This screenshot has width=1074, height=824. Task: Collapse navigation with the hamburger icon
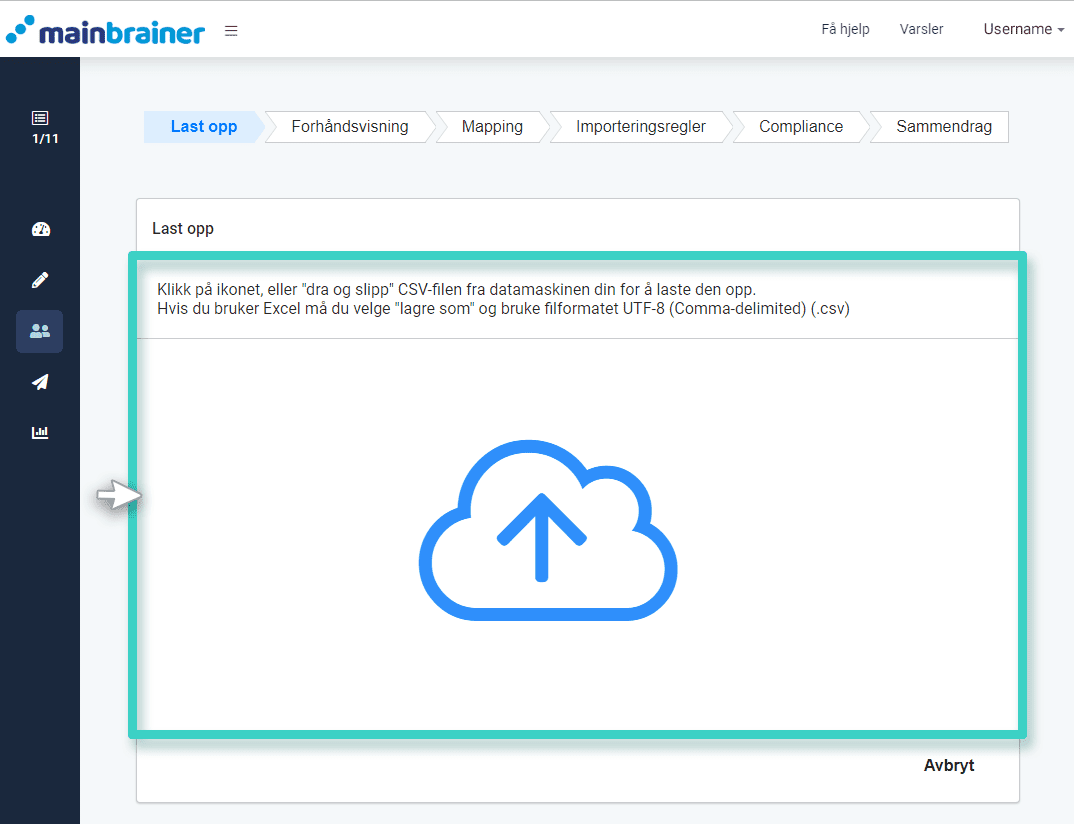pyautogui.click(x=231, y=30)
